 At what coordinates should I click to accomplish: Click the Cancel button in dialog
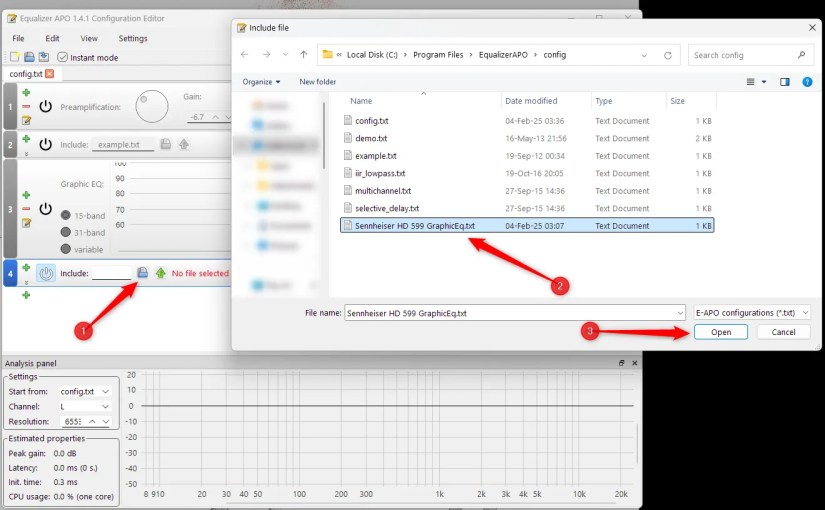[783, 332]
